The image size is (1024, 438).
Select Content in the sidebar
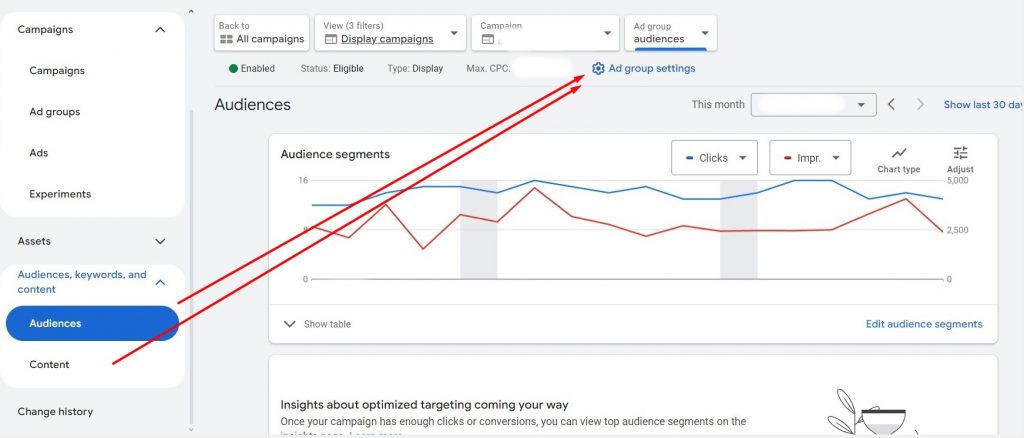pos(49,365)
